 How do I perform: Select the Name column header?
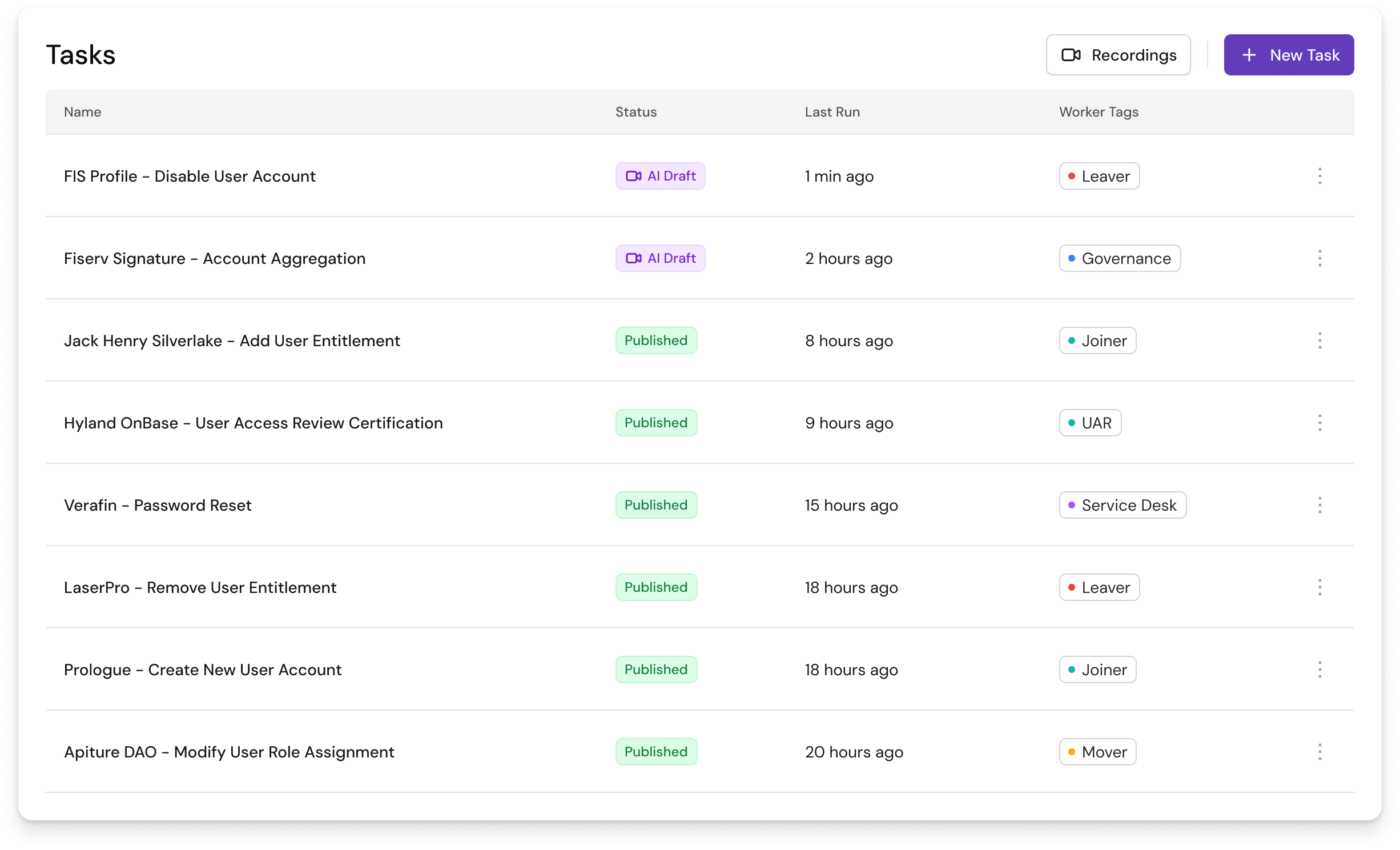[x=82, y=112]
